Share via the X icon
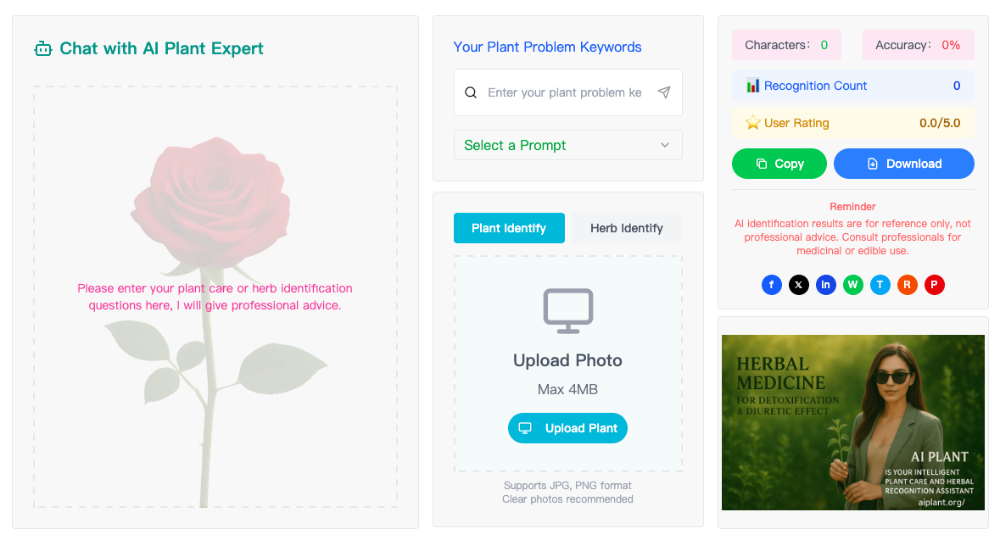 798,284
